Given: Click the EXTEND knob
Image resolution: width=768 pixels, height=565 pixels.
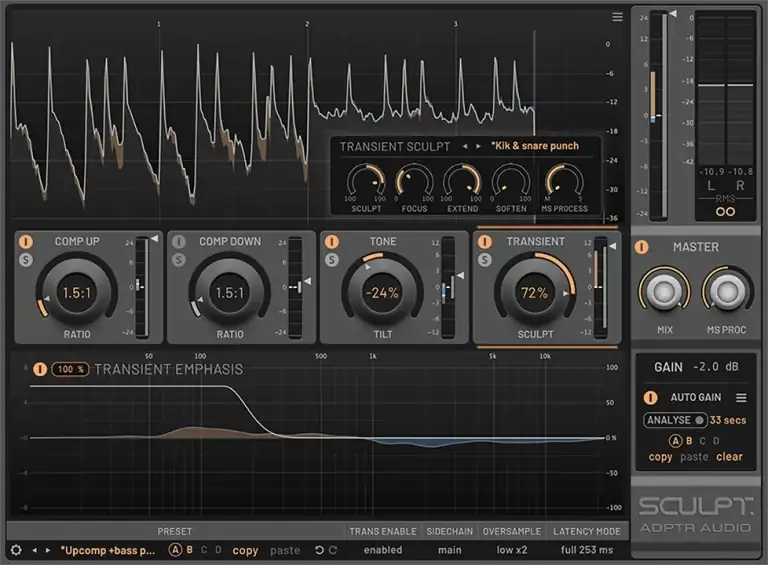Looking at the screenshot, I should click(x=462, y=182).
